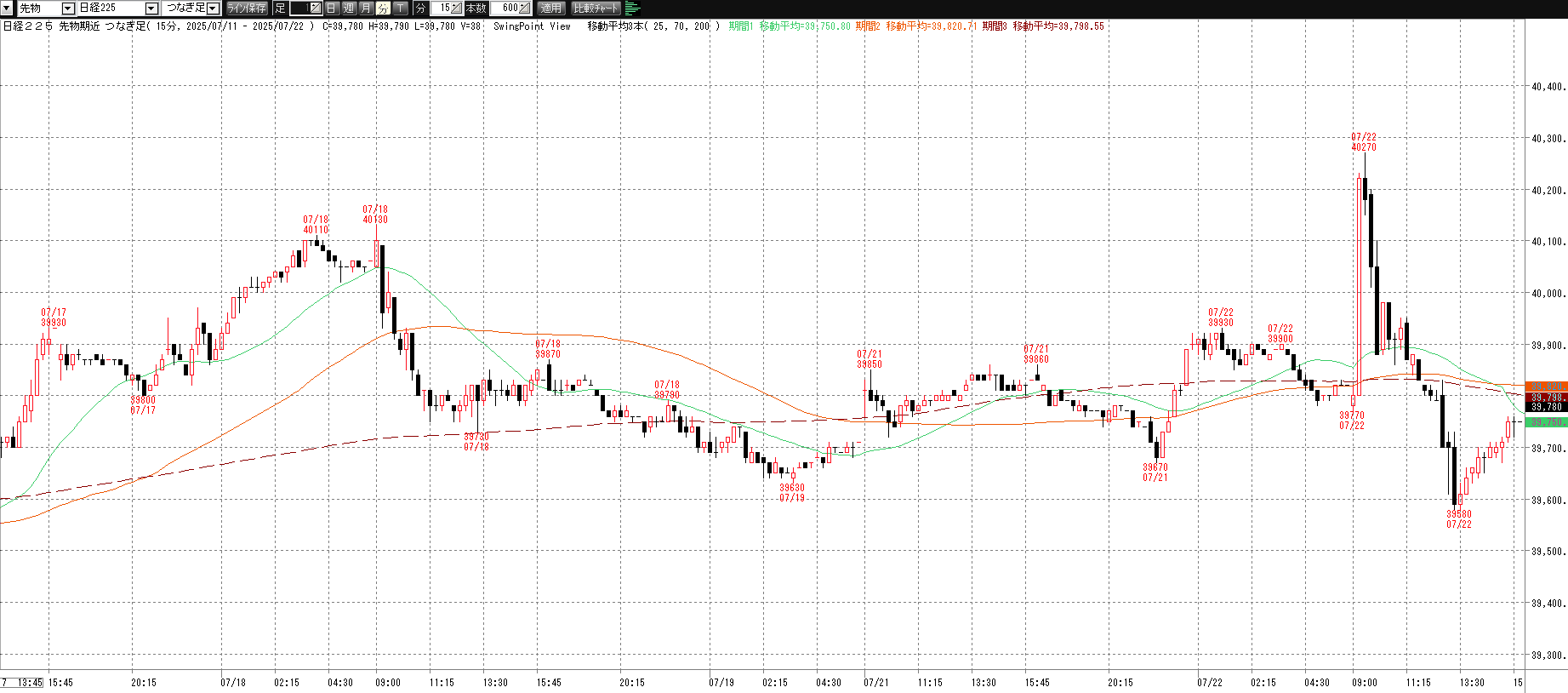Open the つなぎ足 contract dropdown
Image resolution: width=1568 pixels, height=693 pixels.
pyautogui.click(x=213, y=9)
